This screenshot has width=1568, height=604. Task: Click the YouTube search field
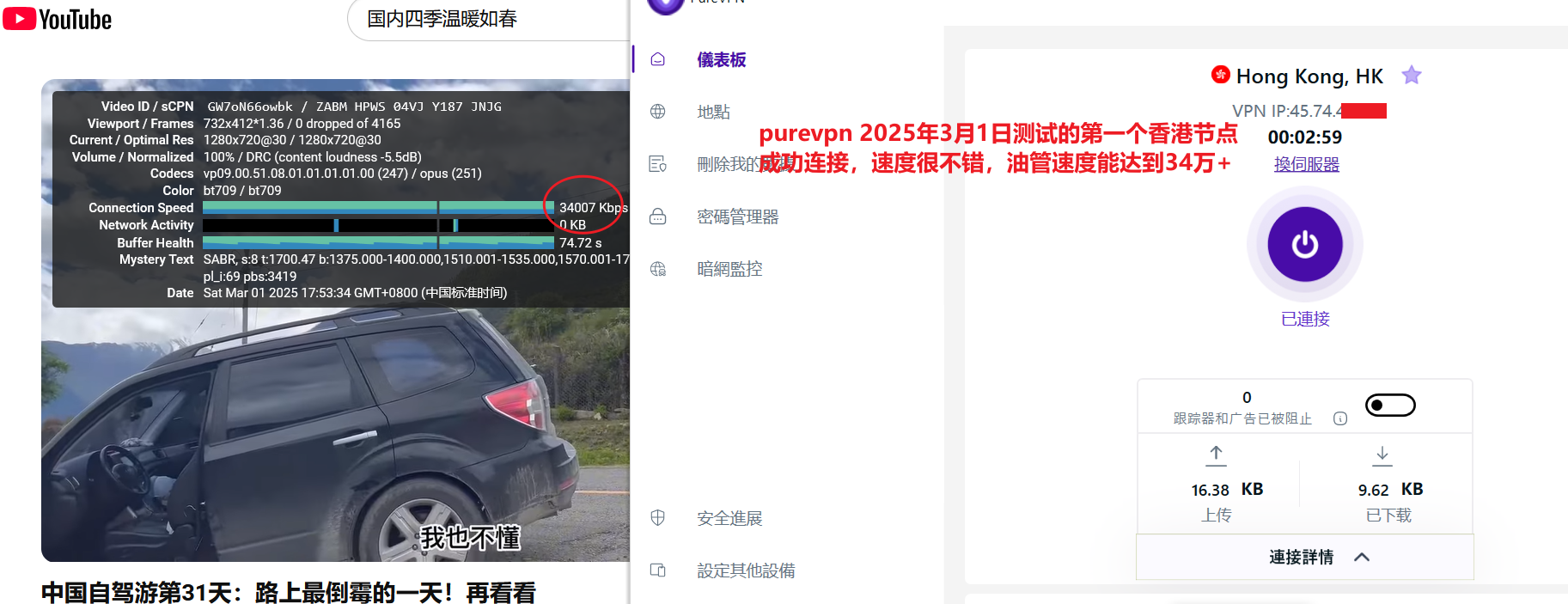(x=490, y=19)
